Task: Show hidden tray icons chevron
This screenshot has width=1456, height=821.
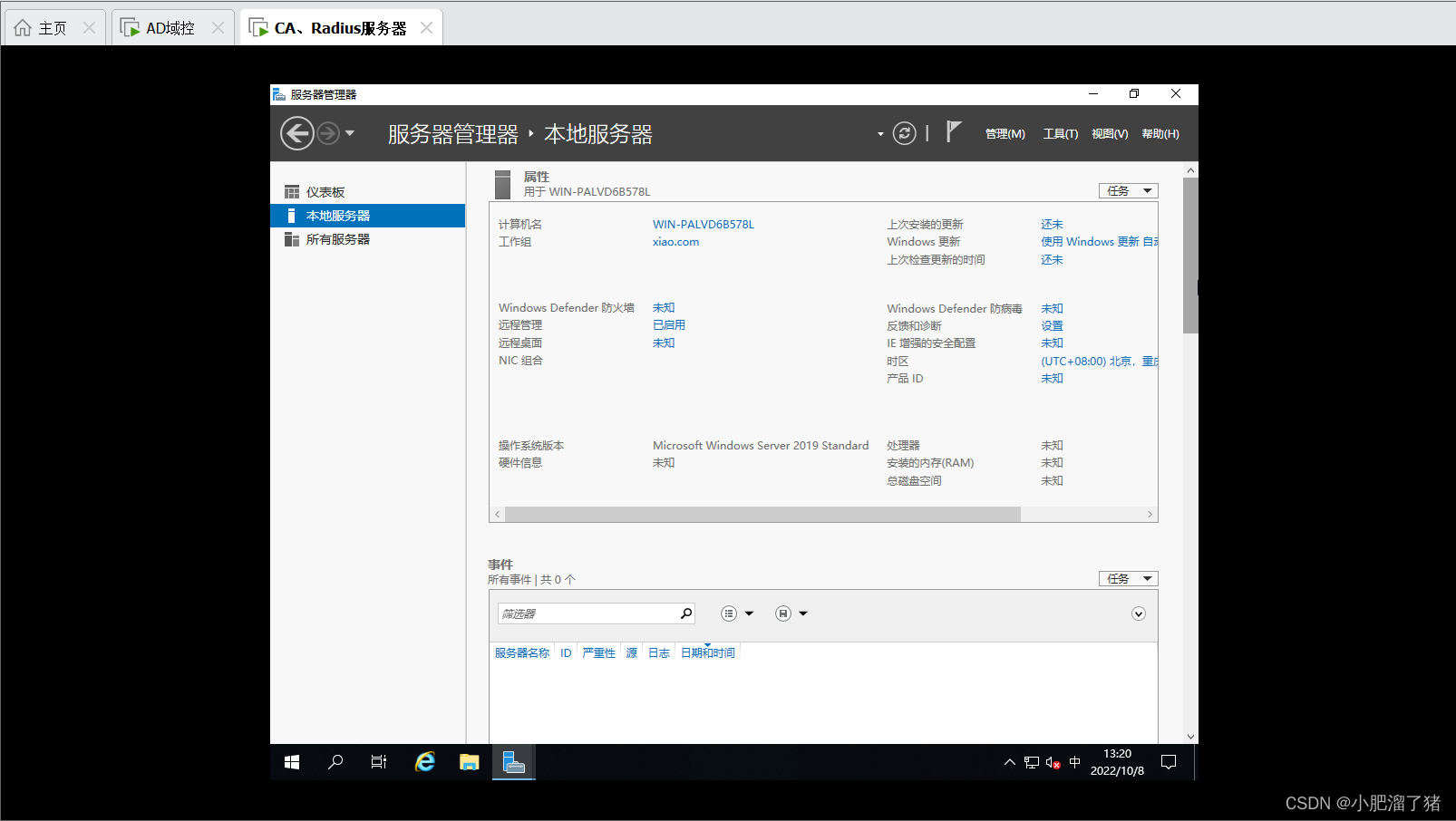Action: (x=1009, y=762)
